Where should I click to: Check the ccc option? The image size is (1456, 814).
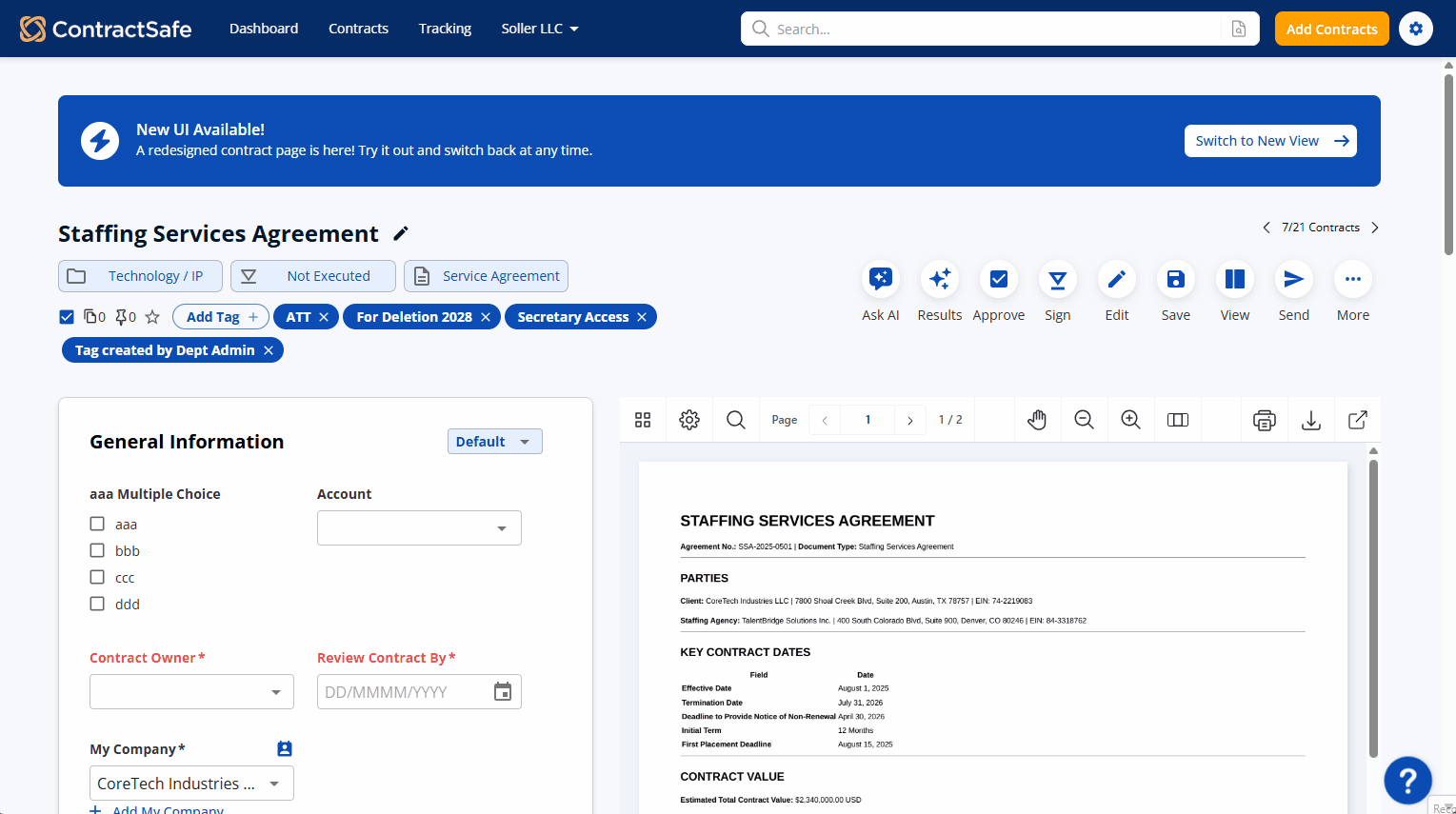pos(97,577)
